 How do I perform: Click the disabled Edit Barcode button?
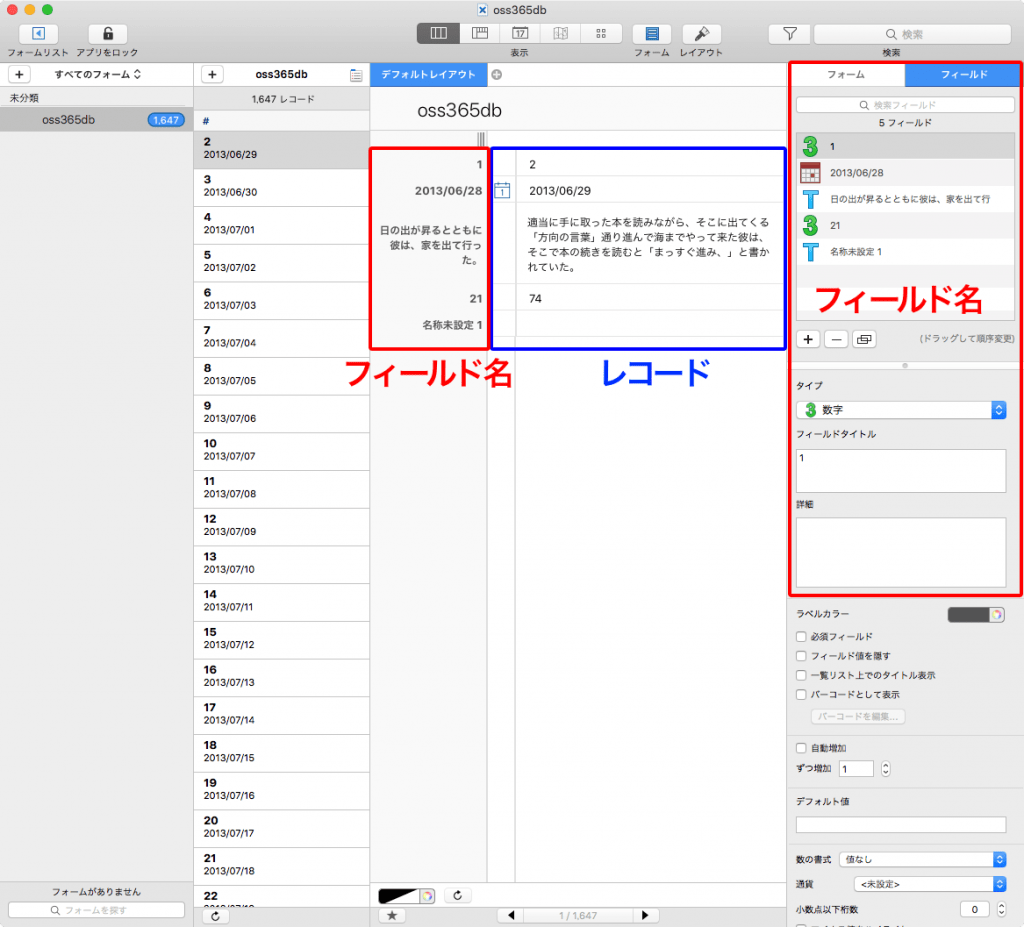[857, 717]
